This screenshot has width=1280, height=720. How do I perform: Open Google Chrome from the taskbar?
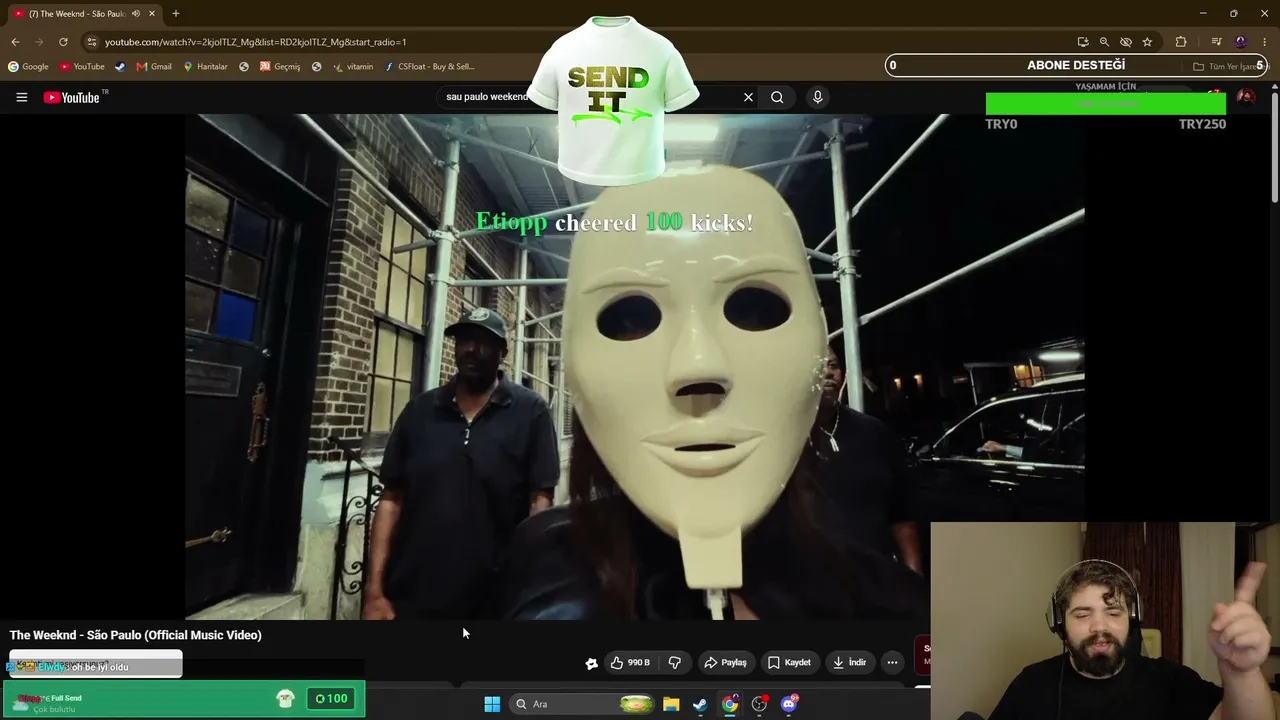click(730, 704)
